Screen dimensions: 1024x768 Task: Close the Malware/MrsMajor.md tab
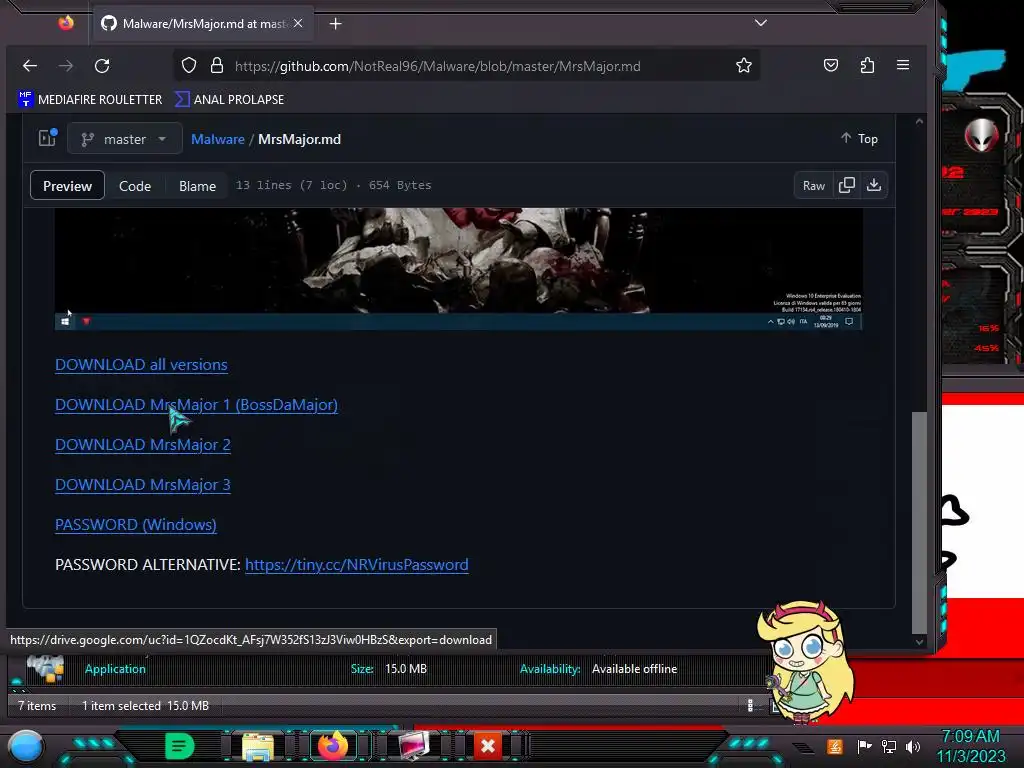[x=298, y=24]
